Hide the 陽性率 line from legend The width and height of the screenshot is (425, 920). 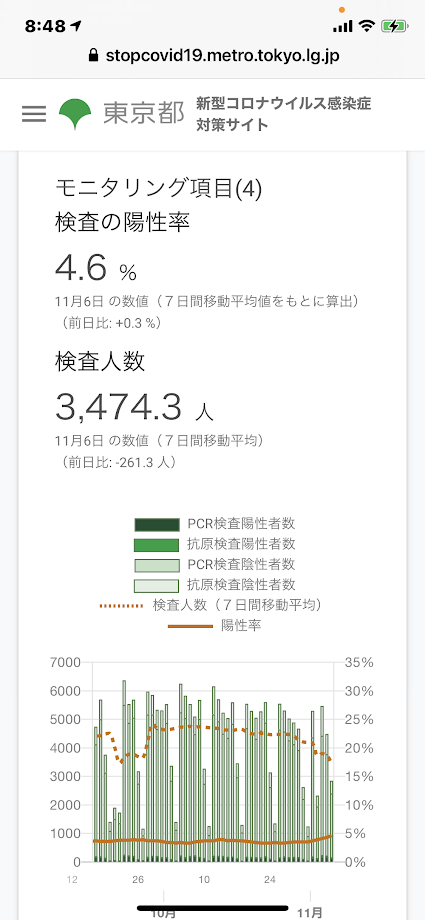coord(215,626)
